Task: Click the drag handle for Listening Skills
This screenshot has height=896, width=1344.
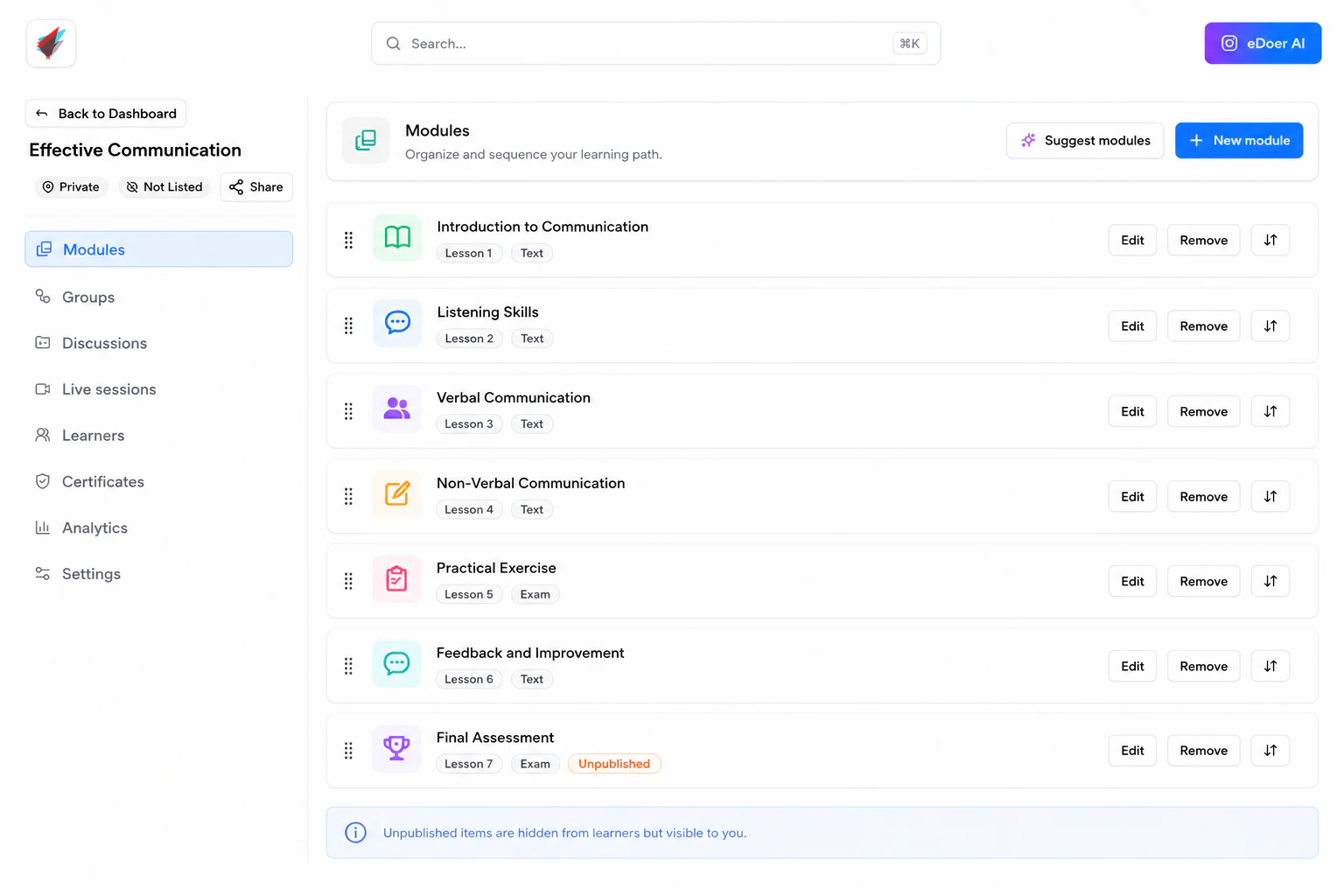Action: [x=348, y=325]
